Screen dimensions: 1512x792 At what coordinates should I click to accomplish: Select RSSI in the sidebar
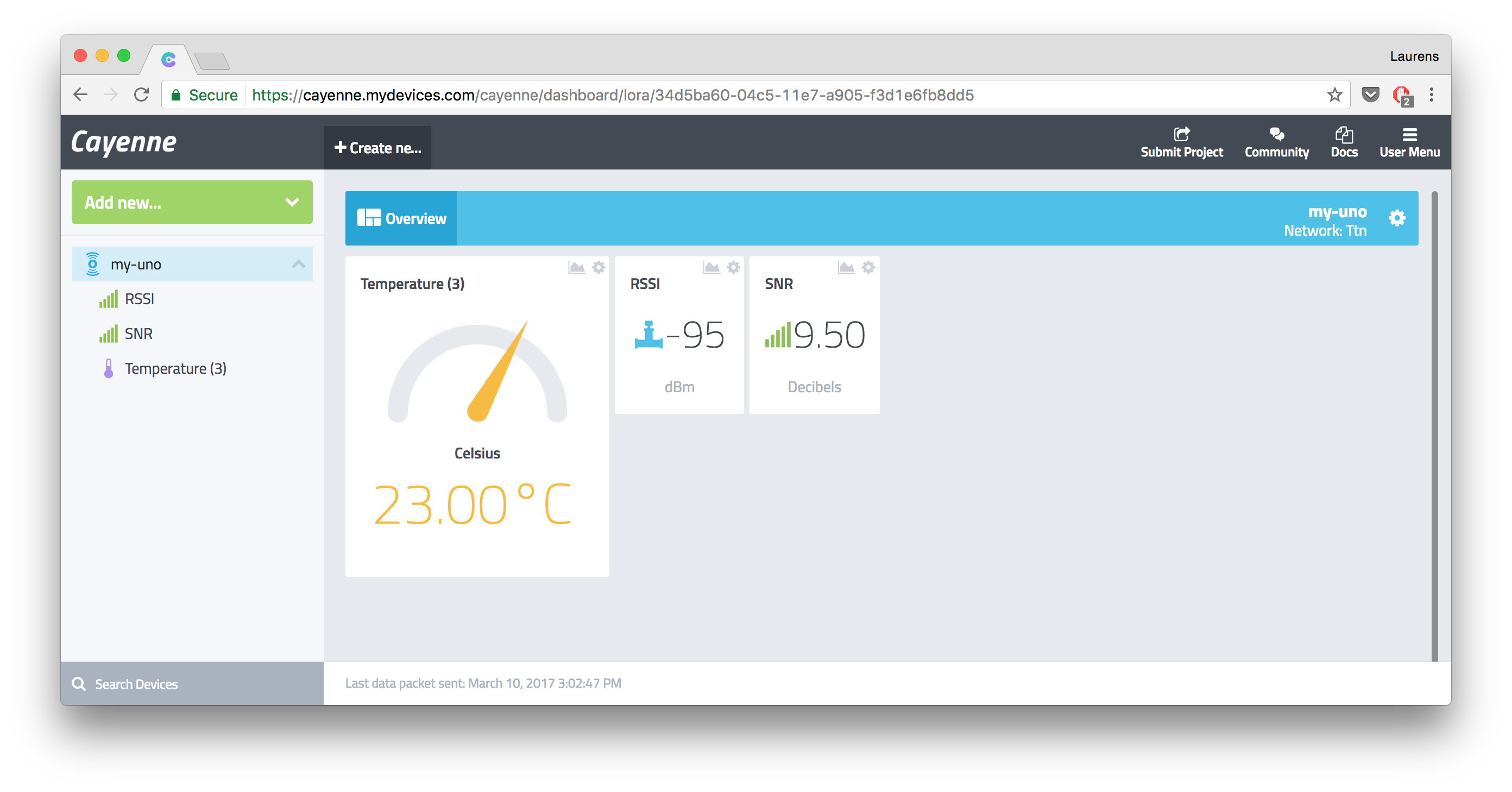[139, 299]
